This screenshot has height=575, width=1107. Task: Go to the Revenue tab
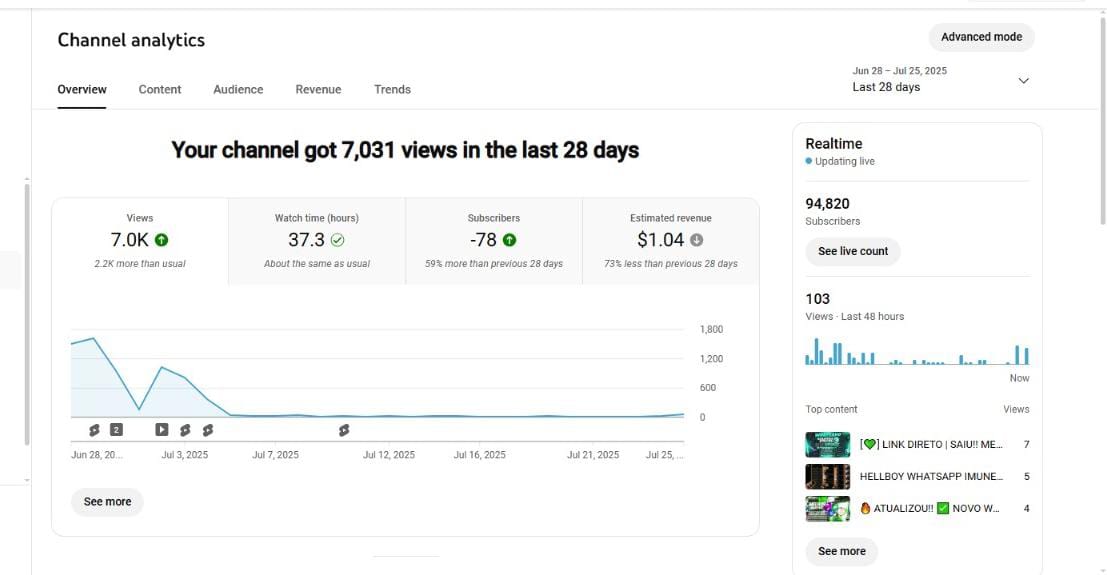point(318,89)
